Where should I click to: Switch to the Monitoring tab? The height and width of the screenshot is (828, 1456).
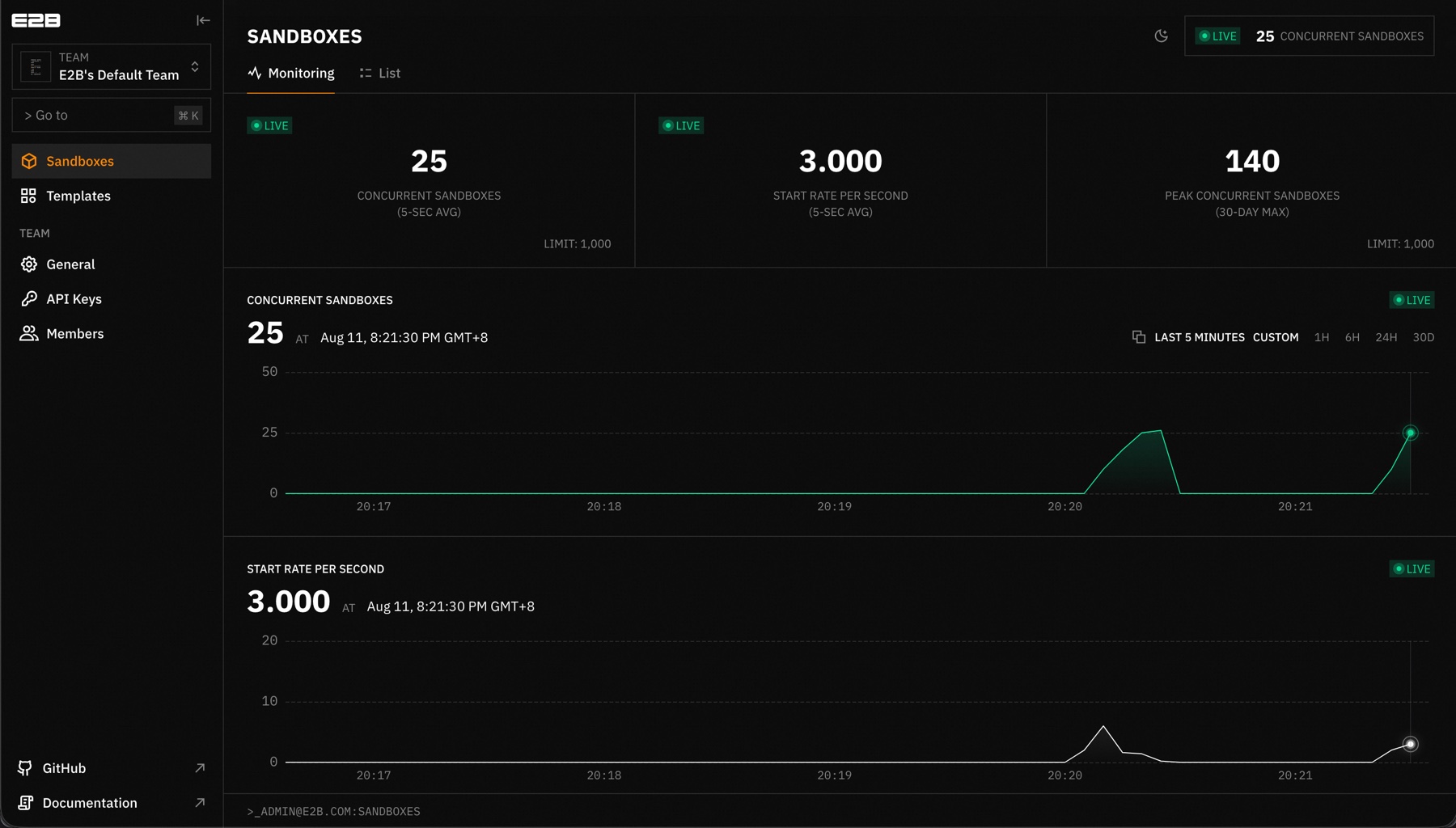[x=291, y=73]
